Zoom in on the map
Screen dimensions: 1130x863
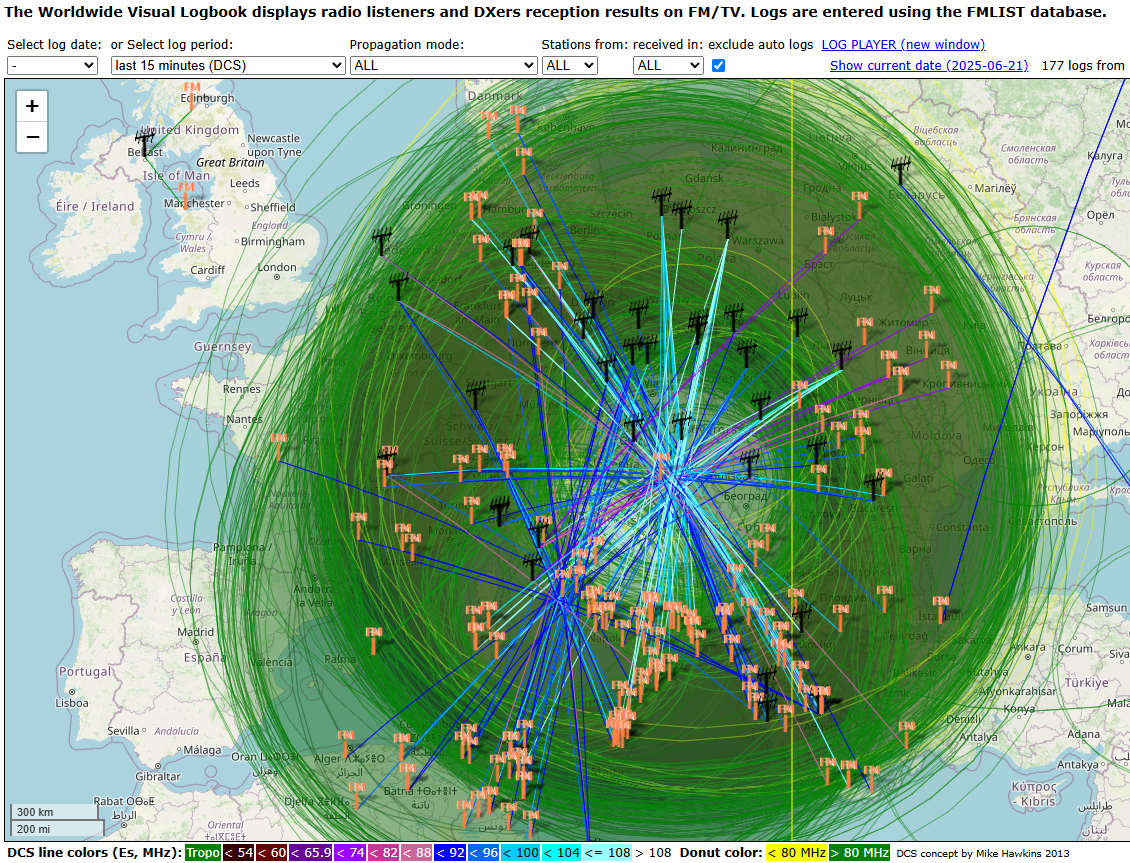click(x=32, y=107)
